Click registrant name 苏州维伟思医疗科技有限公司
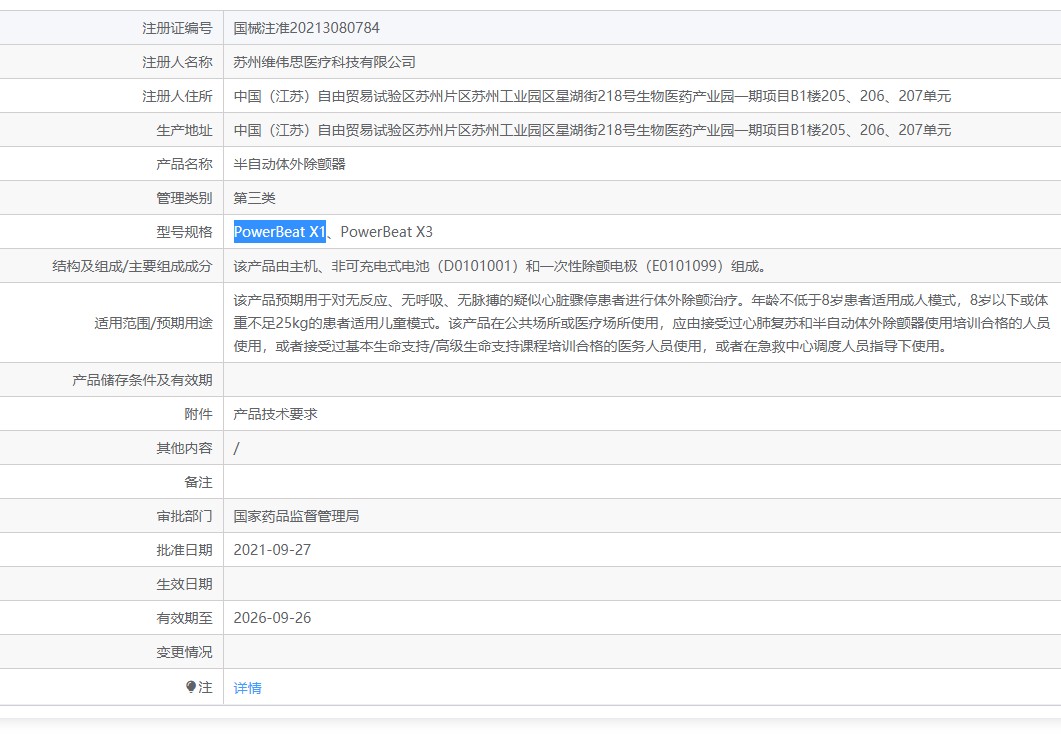Screen dimensions: 1061x739 point(324,62)
